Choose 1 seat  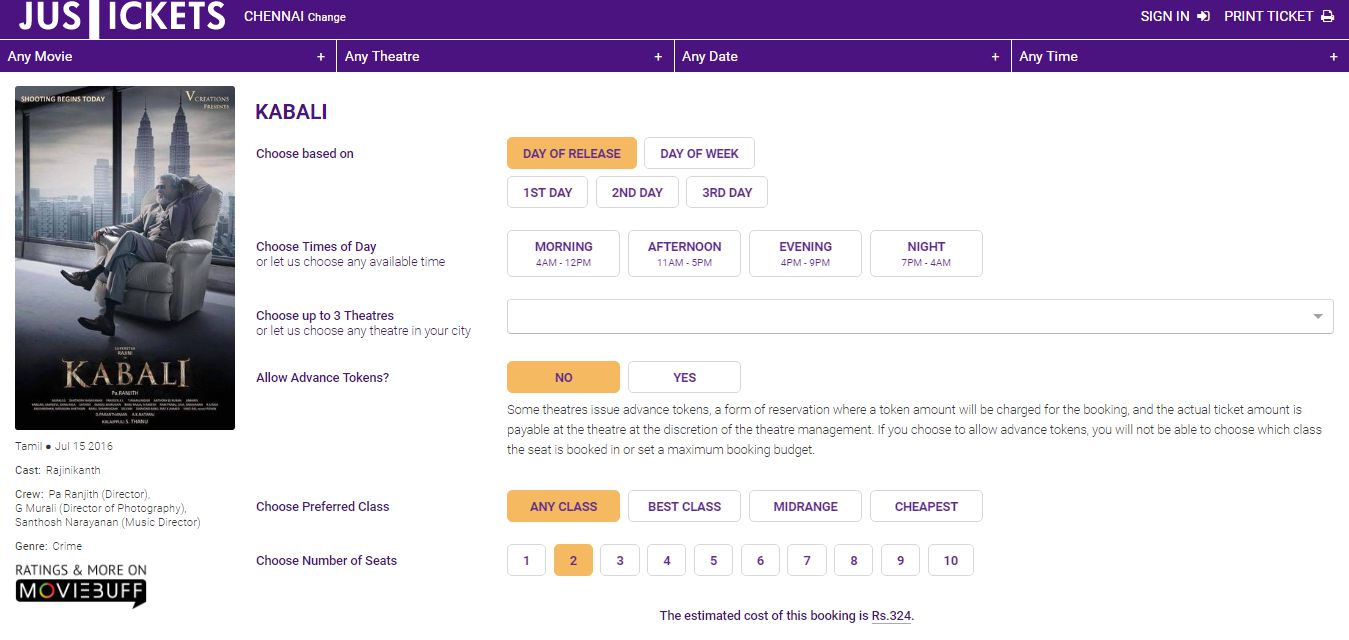(x=526, y=560)
